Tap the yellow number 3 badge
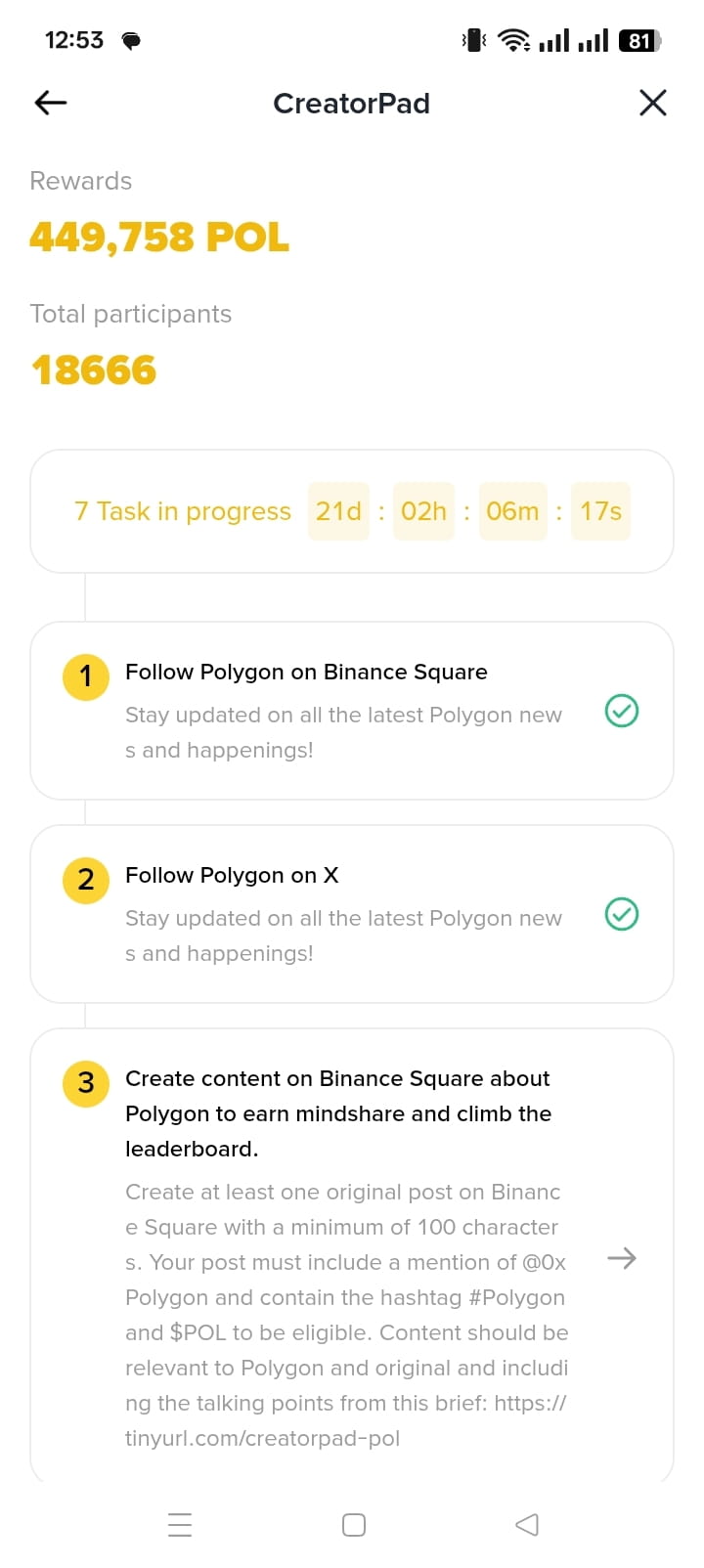Image resolution: width=704 pixels, height=1568 pixels. point(86,1083)
